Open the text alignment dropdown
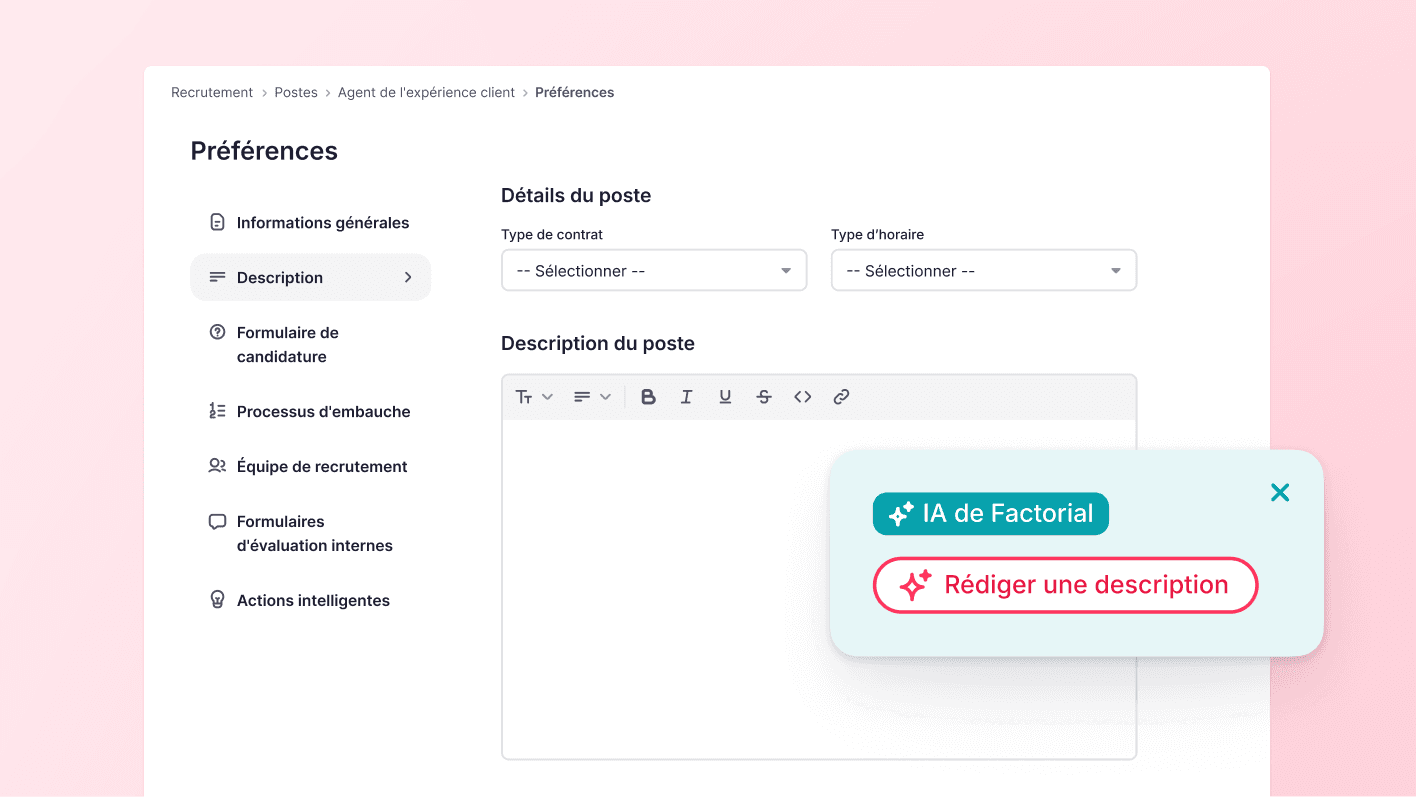 coord(592,396)
